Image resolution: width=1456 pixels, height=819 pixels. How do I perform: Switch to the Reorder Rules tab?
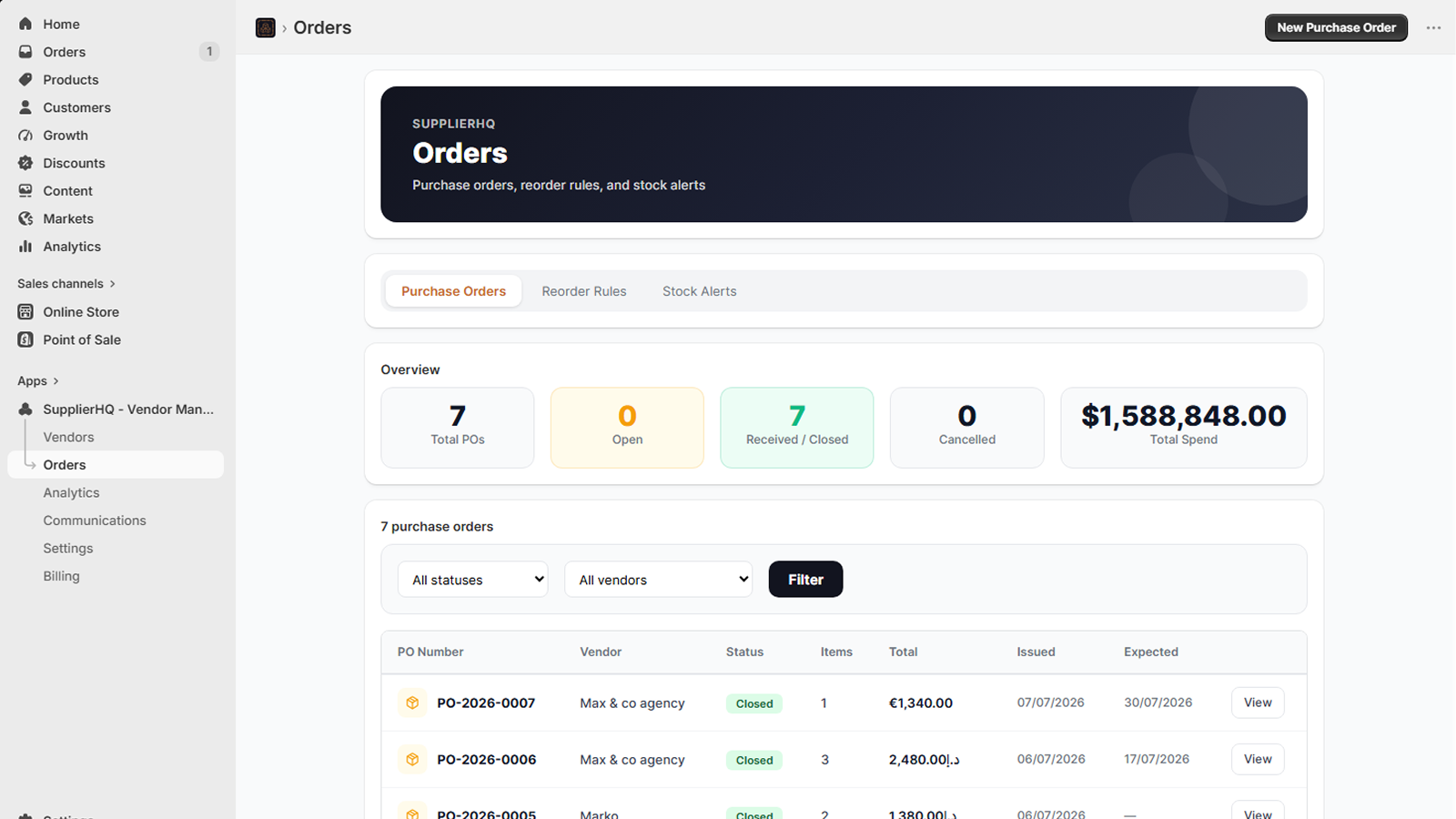(584, 291)
